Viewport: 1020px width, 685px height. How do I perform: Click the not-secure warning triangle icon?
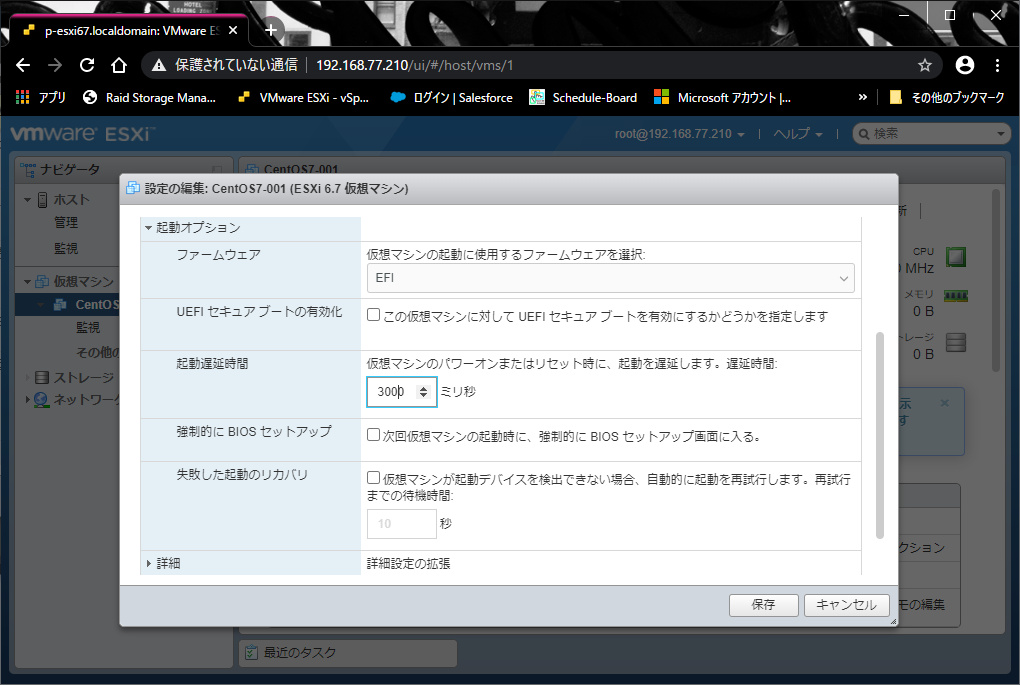(x=159, y=65)
